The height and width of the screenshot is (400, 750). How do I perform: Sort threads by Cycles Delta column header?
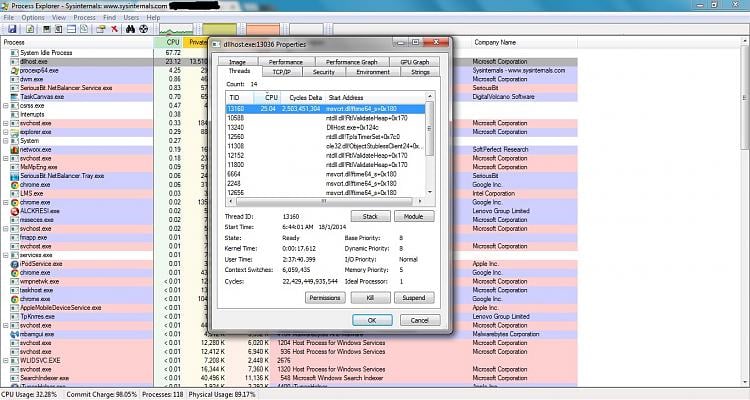303,97
